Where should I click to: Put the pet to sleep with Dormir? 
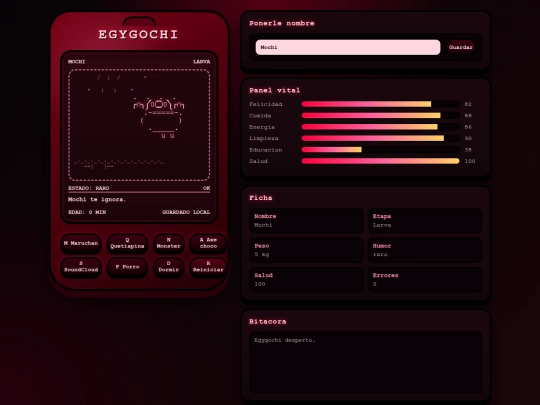pyautogui.click(x=168, y=267)
